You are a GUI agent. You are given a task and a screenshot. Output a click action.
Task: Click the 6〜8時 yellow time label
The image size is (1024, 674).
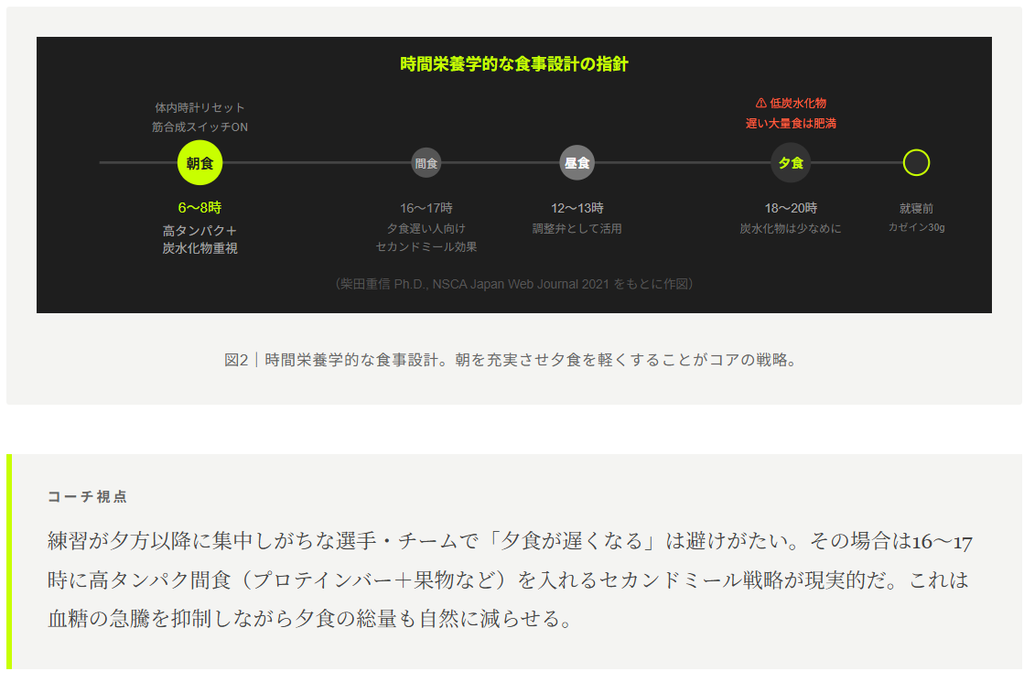[x=200, y=208]
